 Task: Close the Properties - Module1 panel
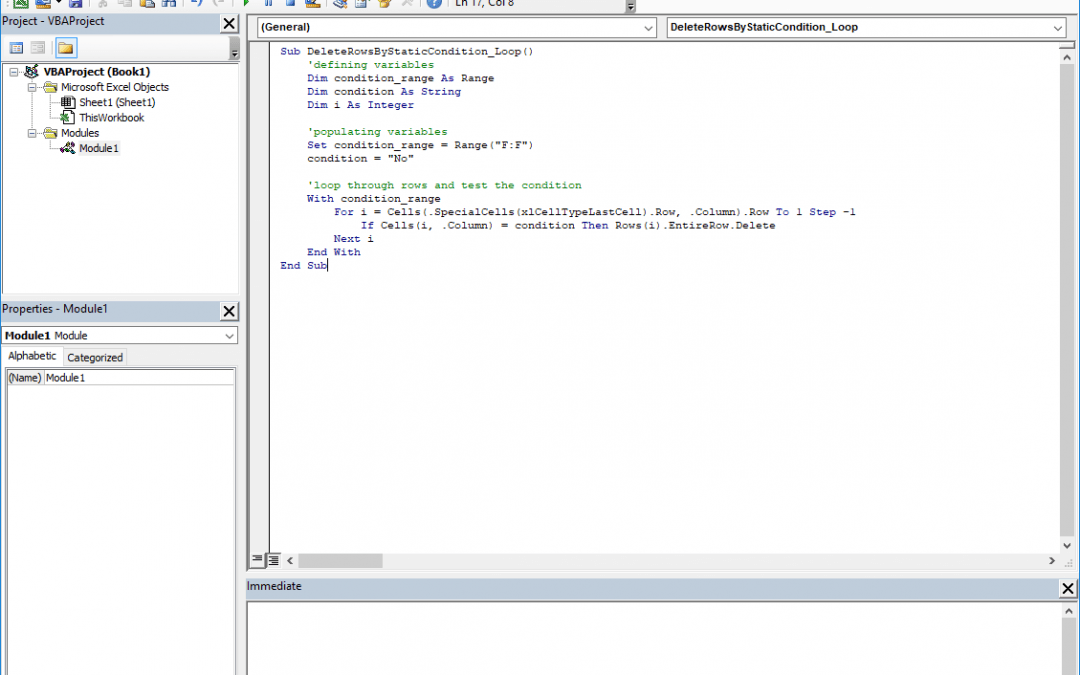pos(229,311)
